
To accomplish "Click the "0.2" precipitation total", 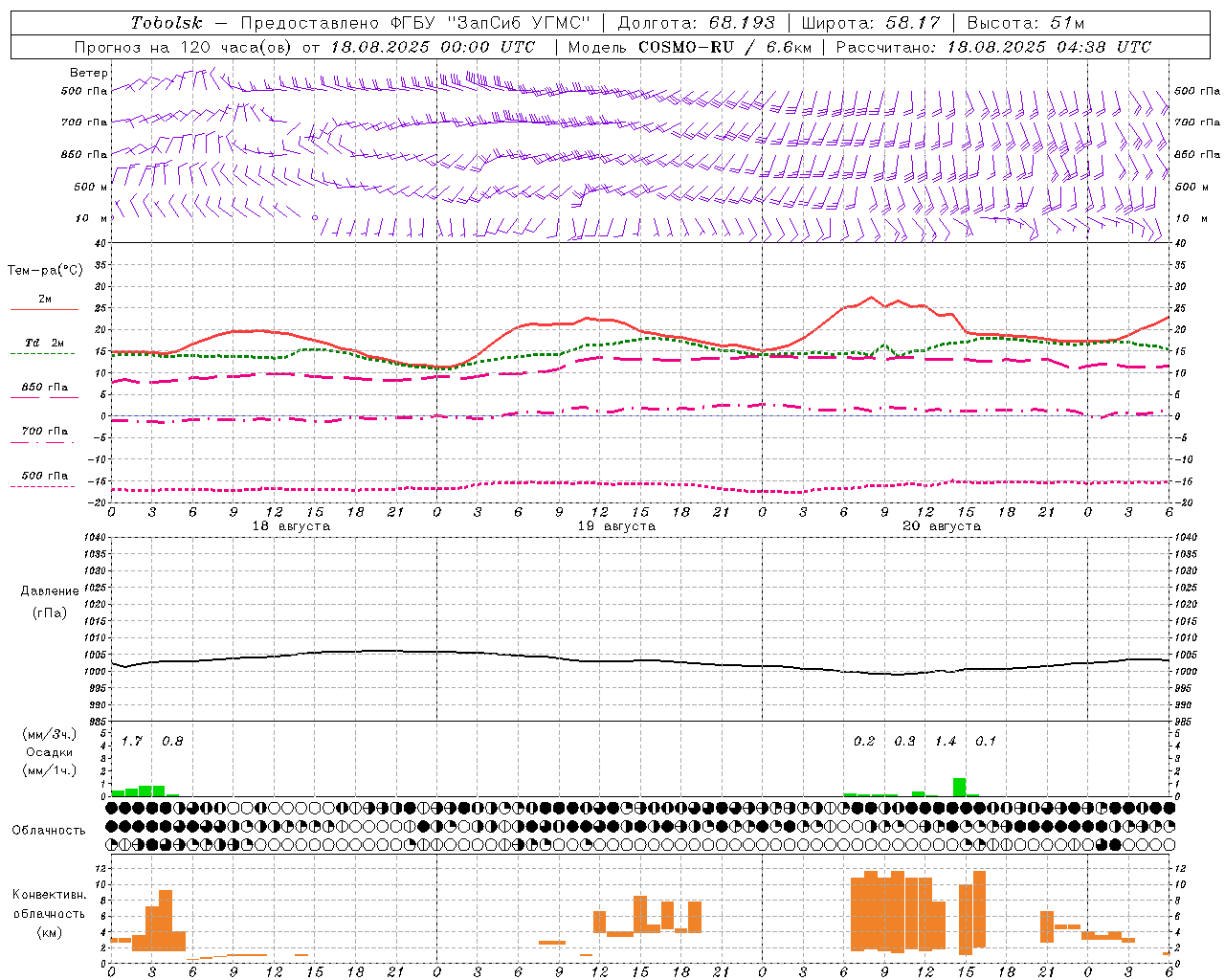I will coord(864,742).
